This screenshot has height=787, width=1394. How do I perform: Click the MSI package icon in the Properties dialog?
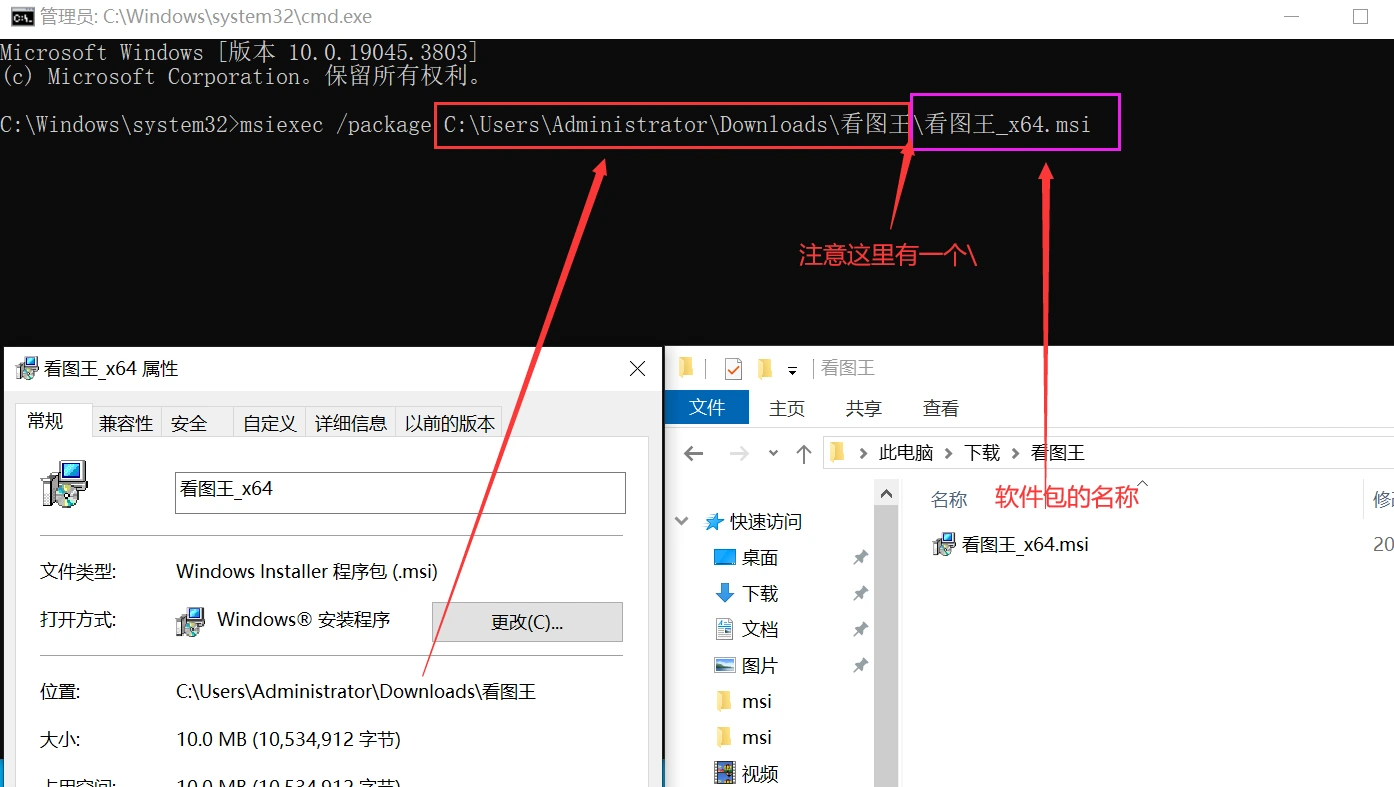[63, 484]
